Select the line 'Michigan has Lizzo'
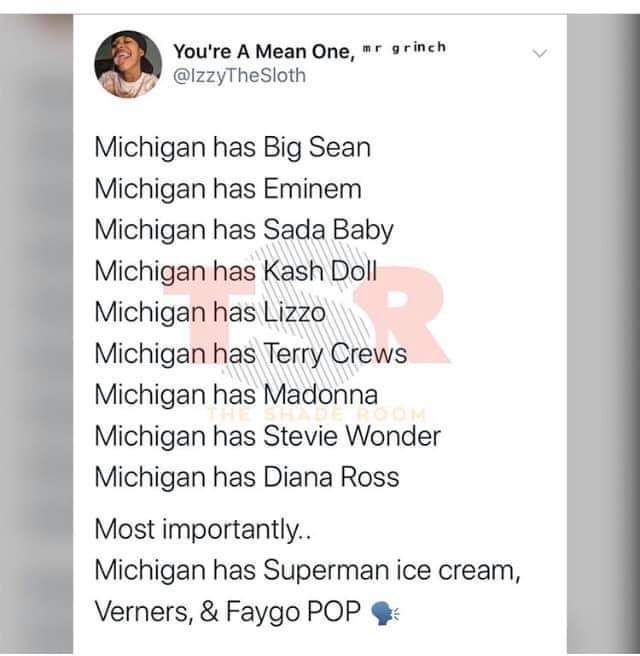This screenshot has height=656, width=640. [x=210, y=313]
